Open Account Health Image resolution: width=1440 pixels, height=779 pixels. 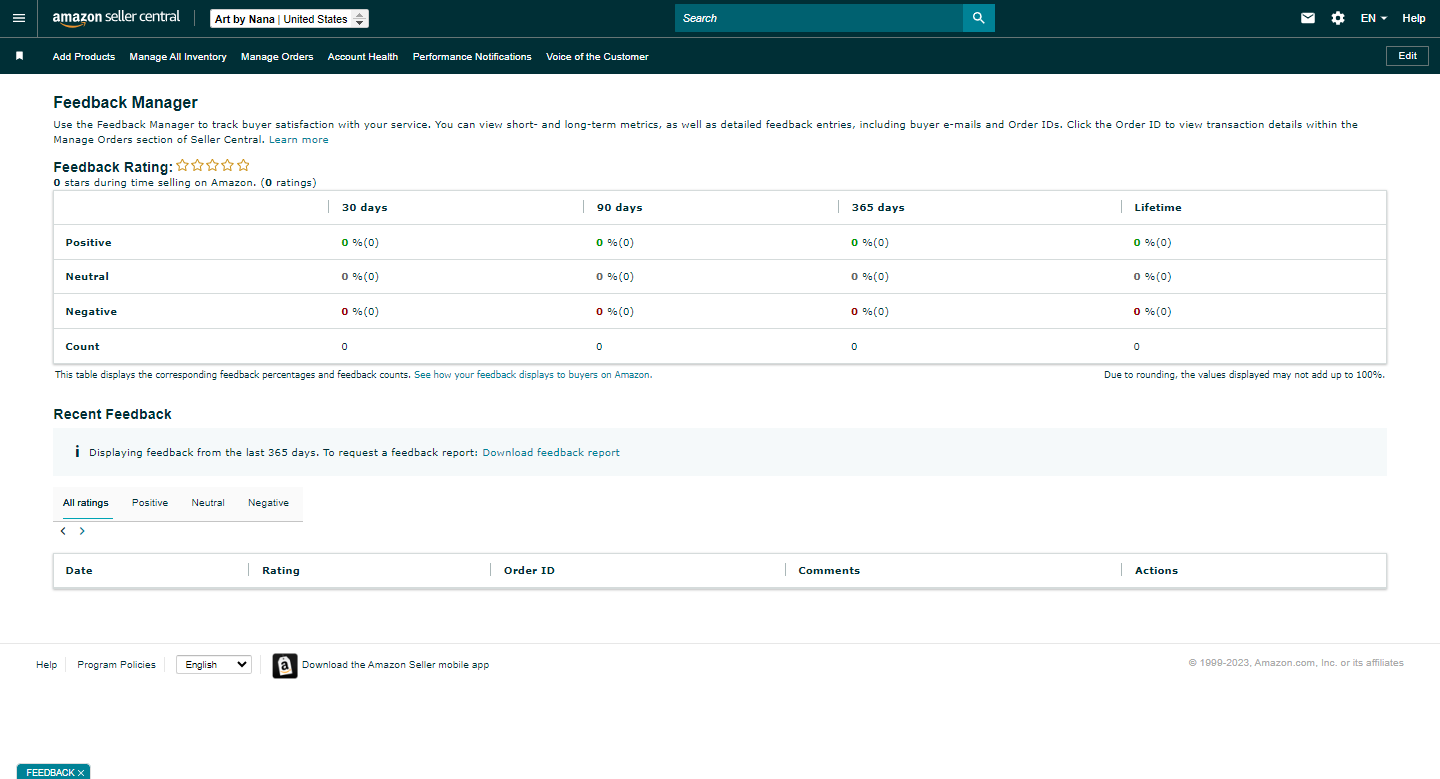(x=363, y=57)
